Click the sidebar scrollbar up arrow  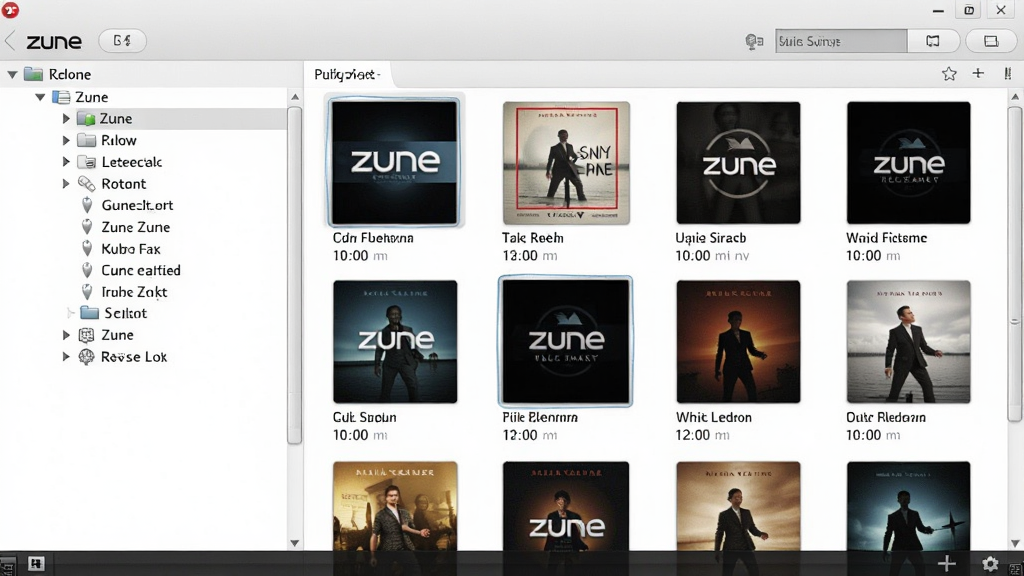coord(295,97)
